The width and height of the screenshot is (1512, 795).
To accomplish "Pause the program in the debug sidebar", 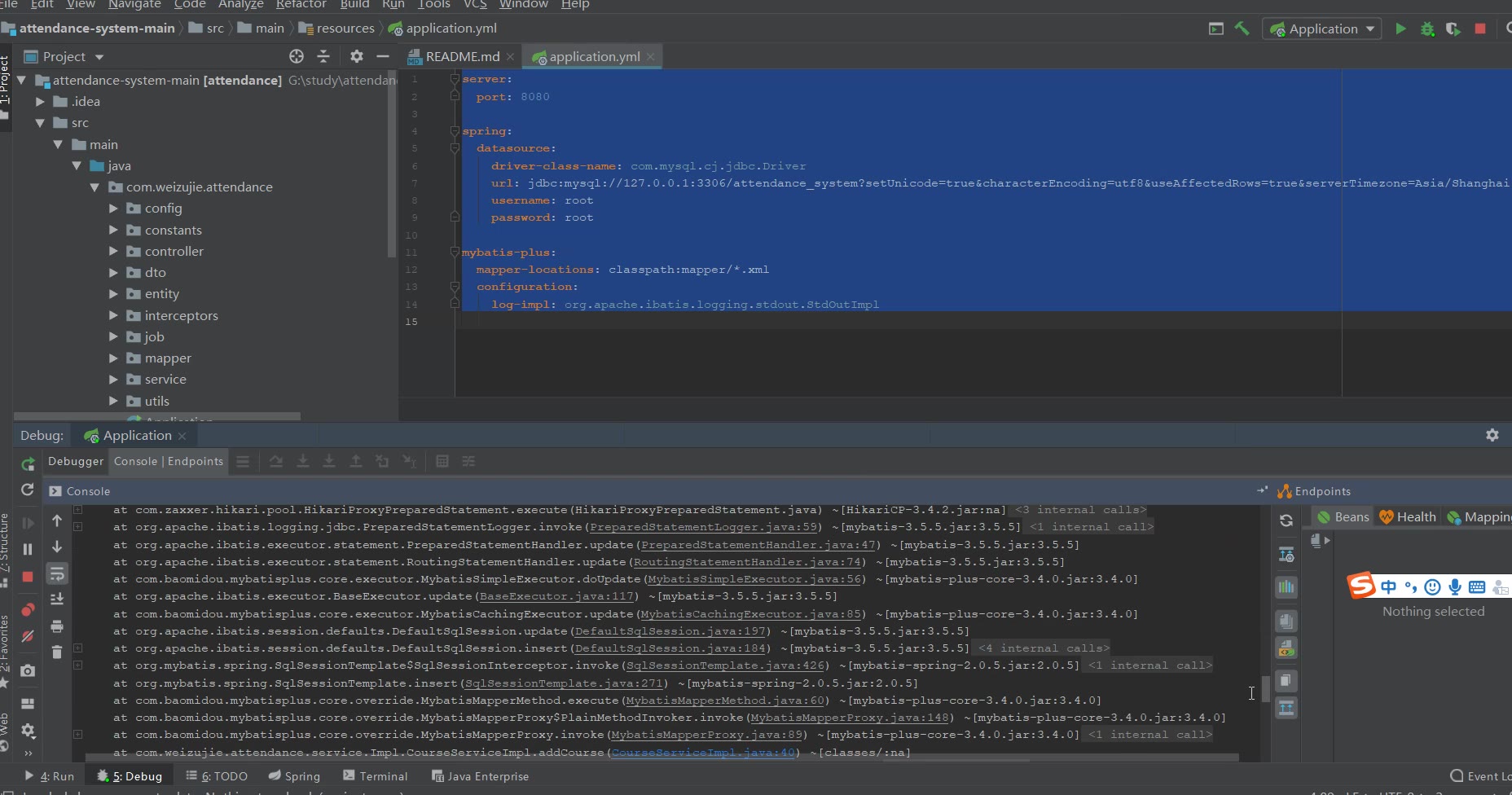I will click(x=28, y=550).
